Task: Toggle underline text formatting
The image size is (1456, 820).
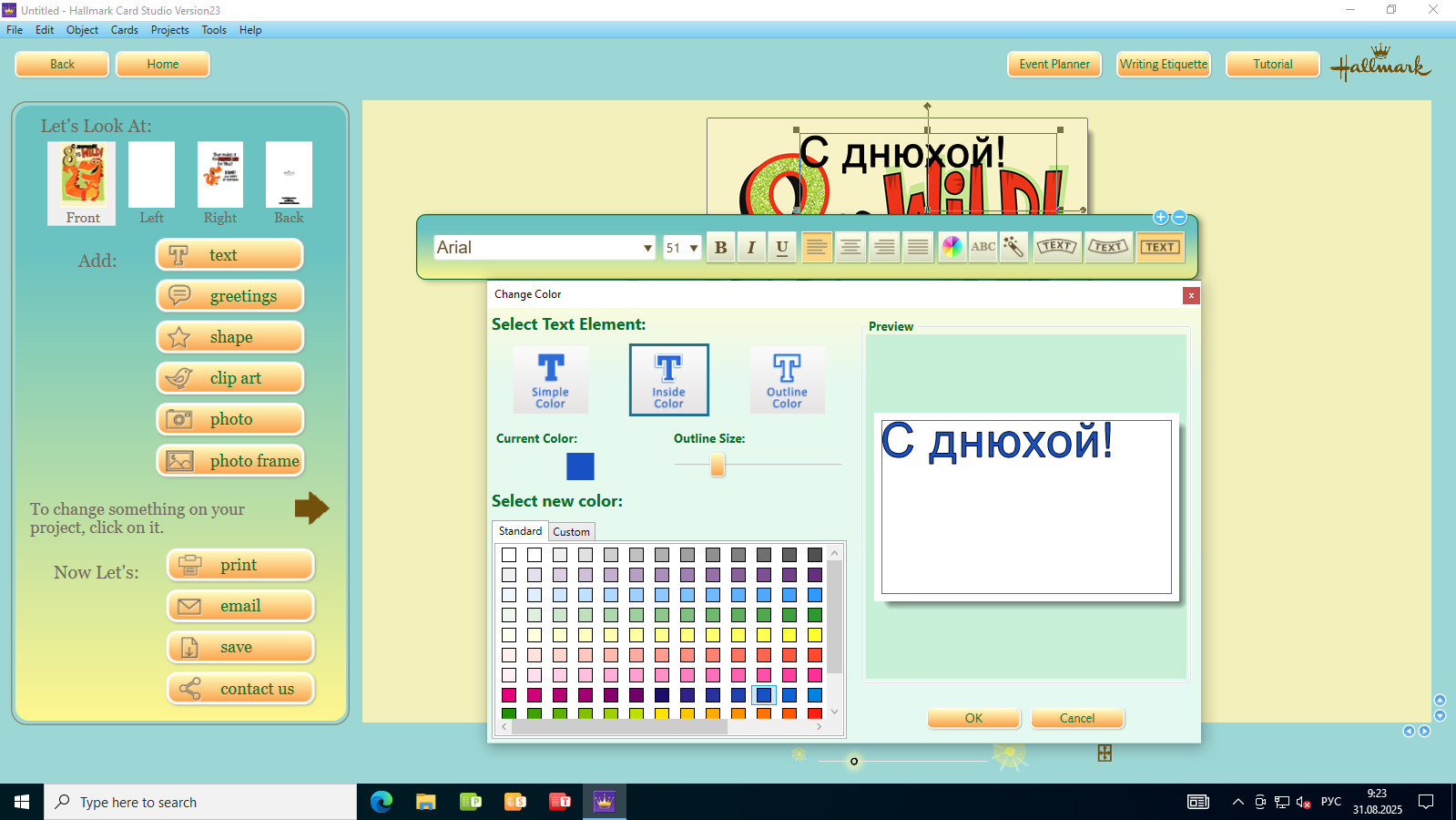Action: (x=782, y=247)
